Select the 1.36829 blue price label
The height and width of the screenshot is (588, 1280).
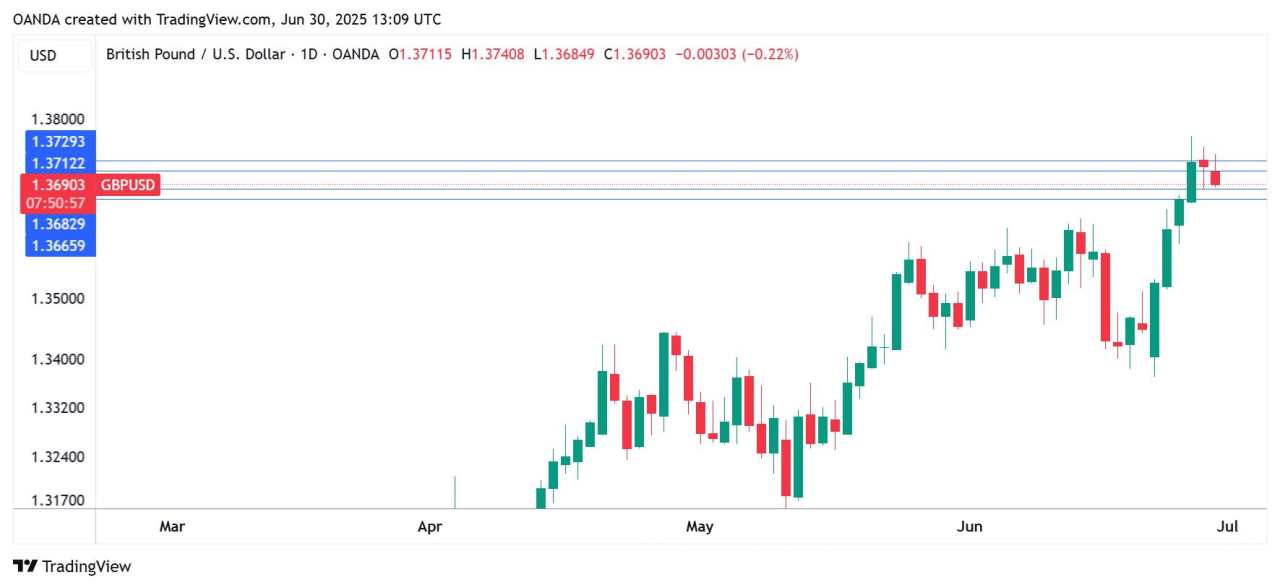[59, 224]
